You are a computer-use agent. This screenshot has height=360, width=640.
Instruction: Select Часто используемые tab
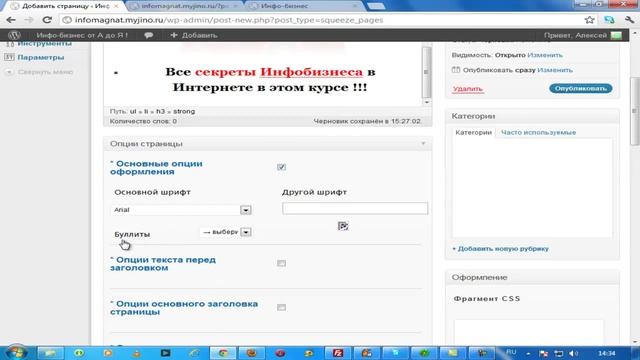[538, 133]
